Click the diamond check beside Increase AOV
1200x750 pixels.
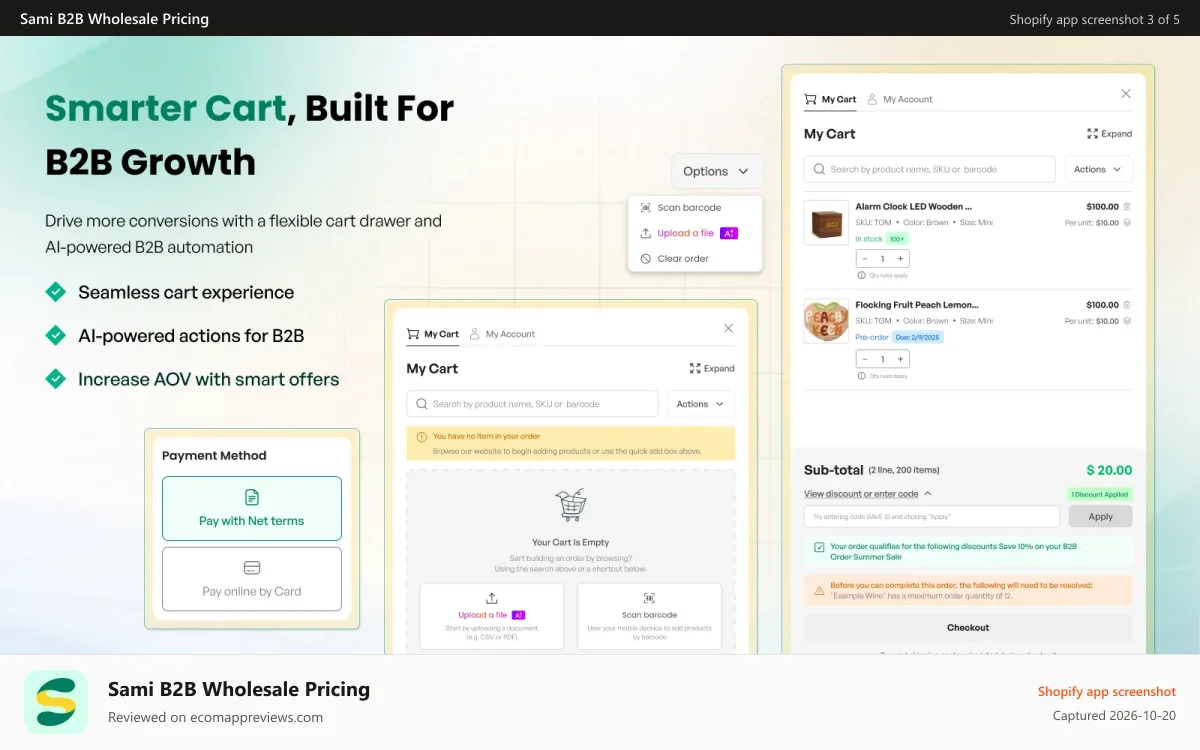tap(56, 379)
